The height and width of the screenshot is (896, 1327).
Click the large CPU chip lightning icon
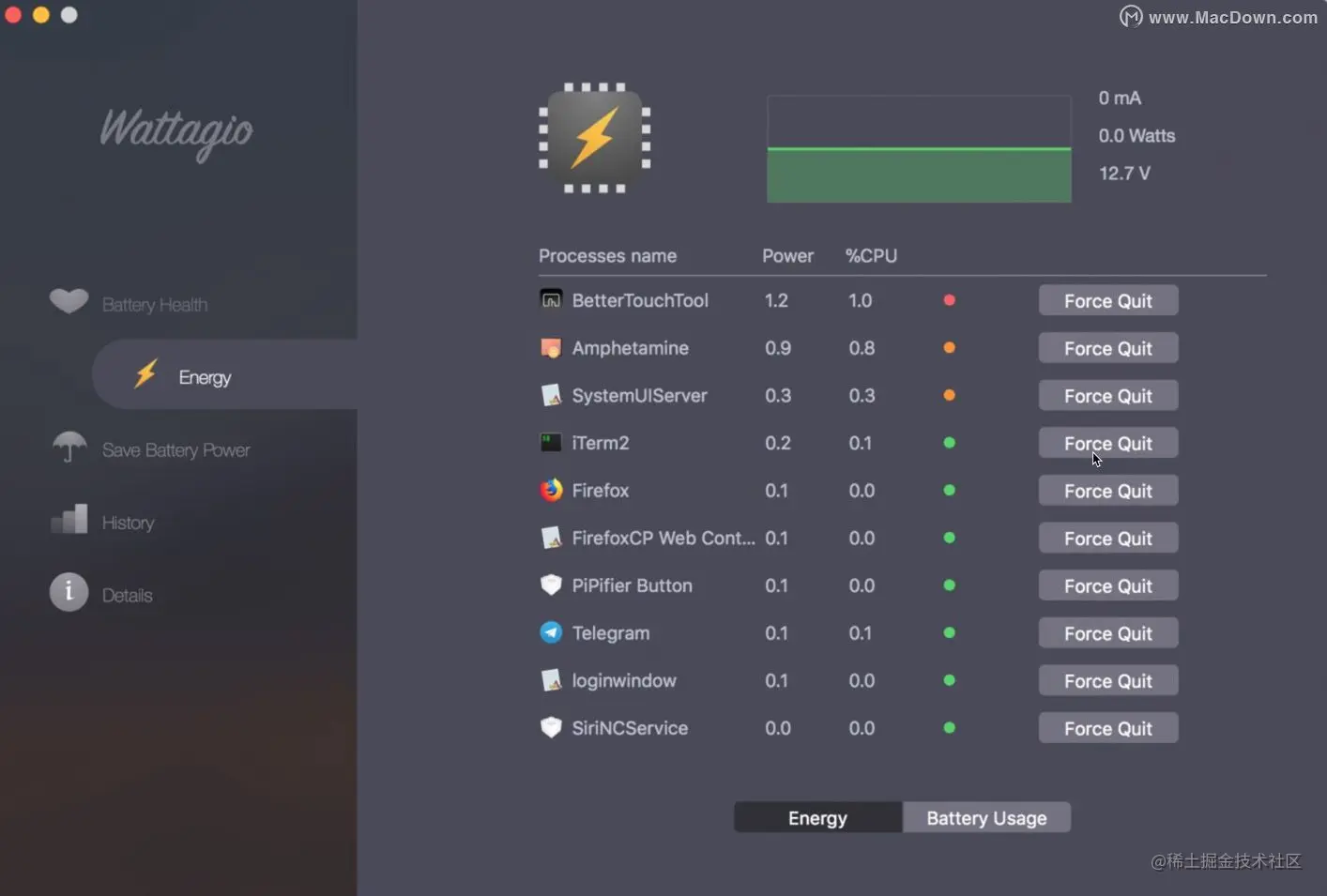coord(595,138)
